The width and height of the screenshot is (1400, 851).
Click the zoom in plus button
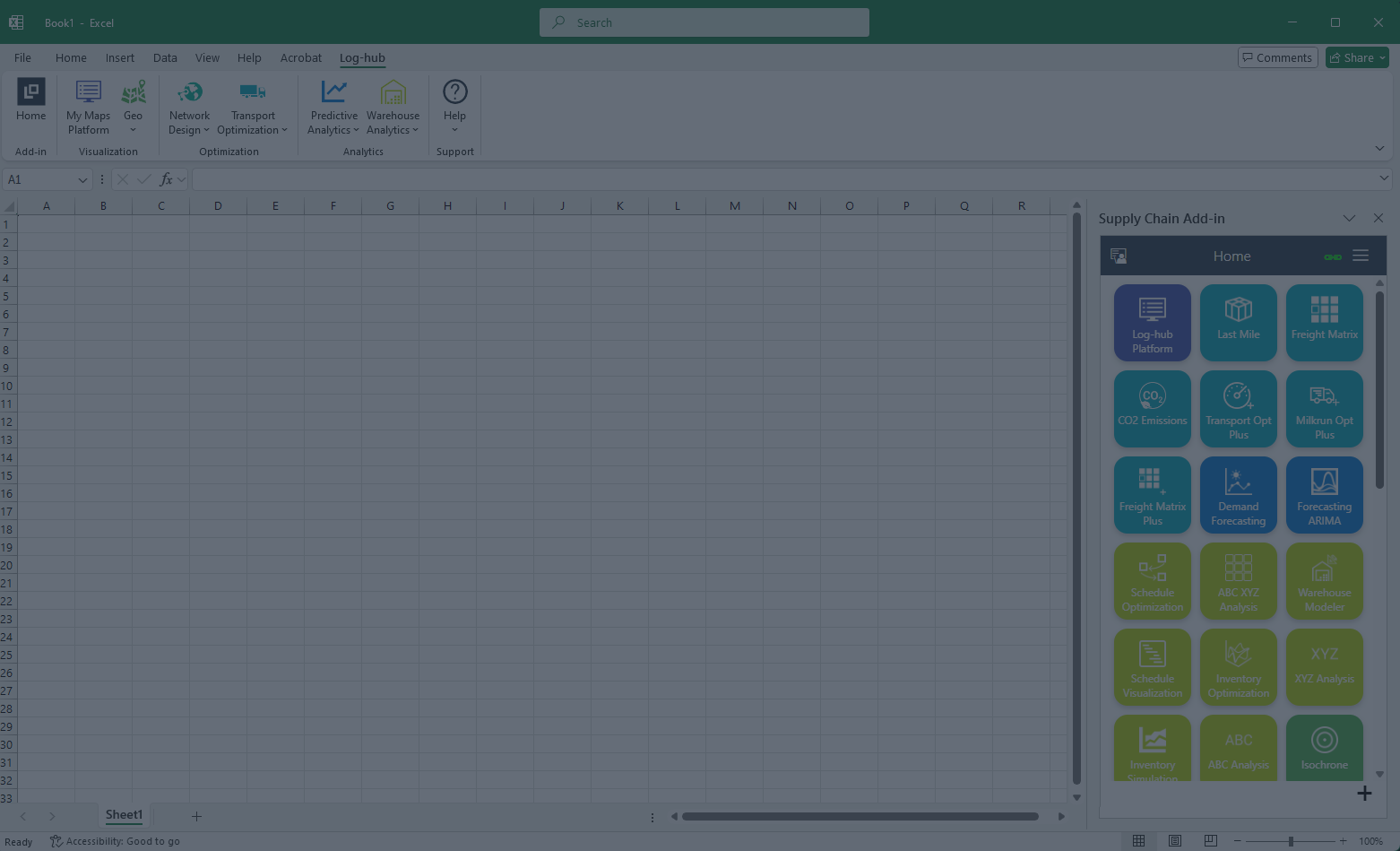point(1343,841)
